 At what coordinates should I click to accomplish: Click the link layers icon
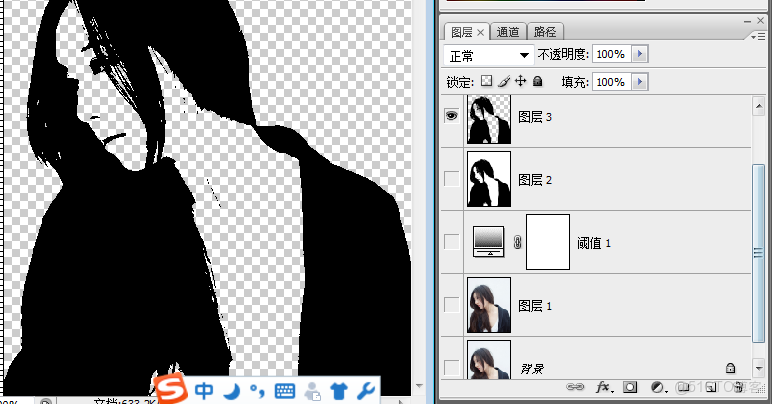pyautogui.click(x=575, y=387)
